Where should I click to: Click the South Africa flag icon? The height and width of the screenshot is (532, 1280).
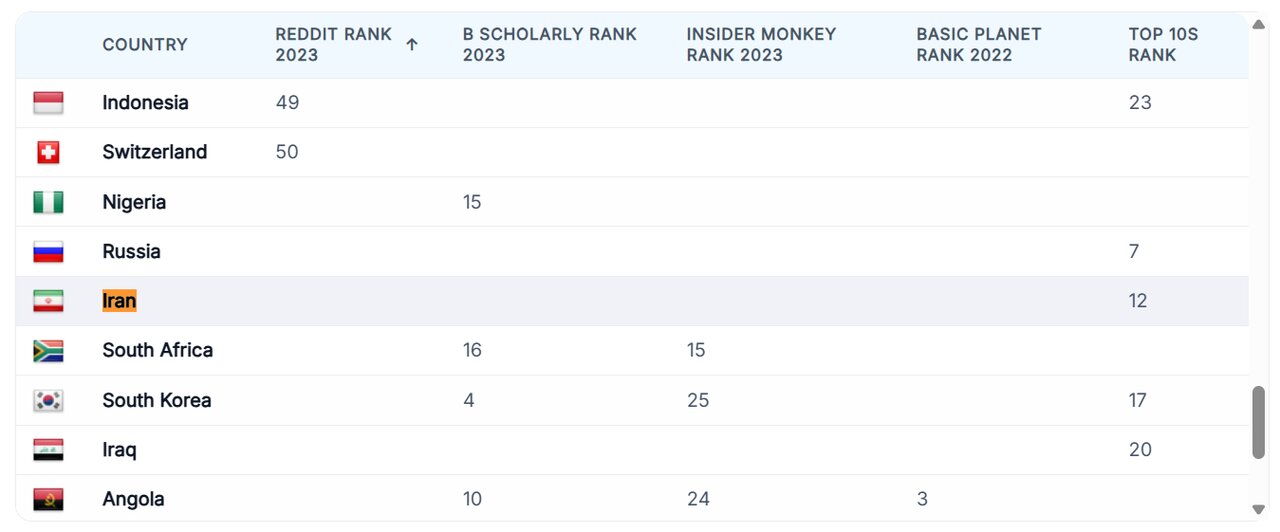coord(48,351)
